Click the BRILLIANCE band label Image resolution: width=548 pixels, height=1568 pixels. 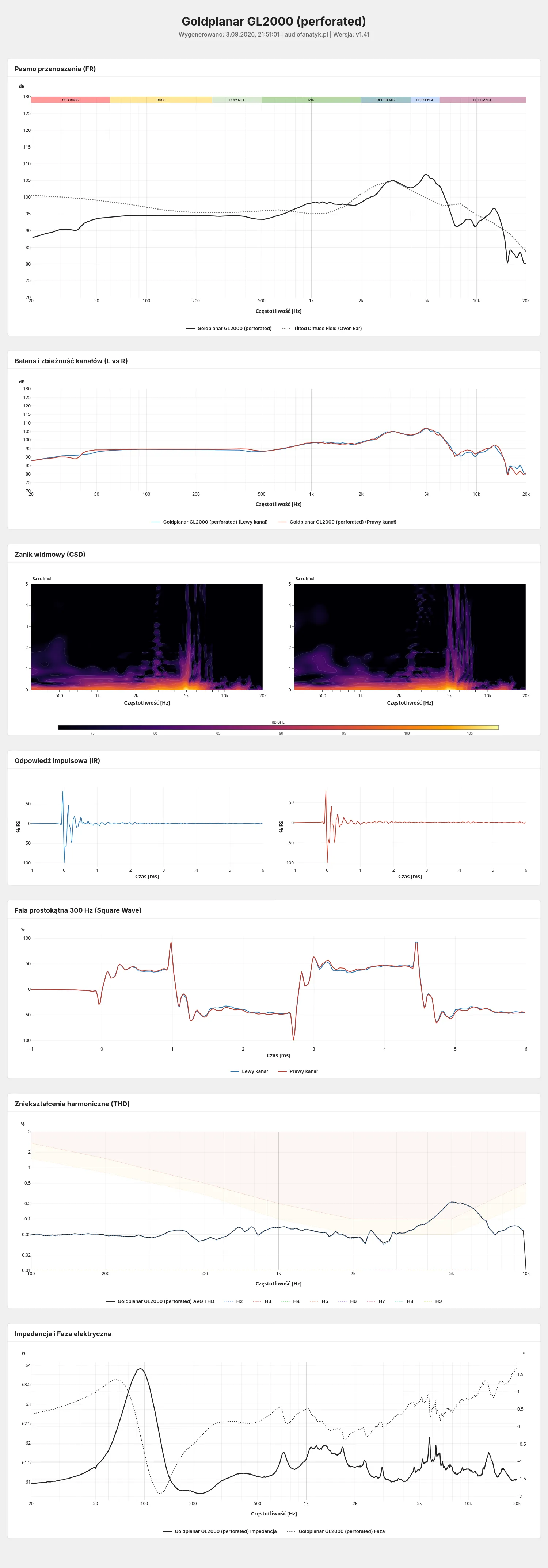point(483,100)
